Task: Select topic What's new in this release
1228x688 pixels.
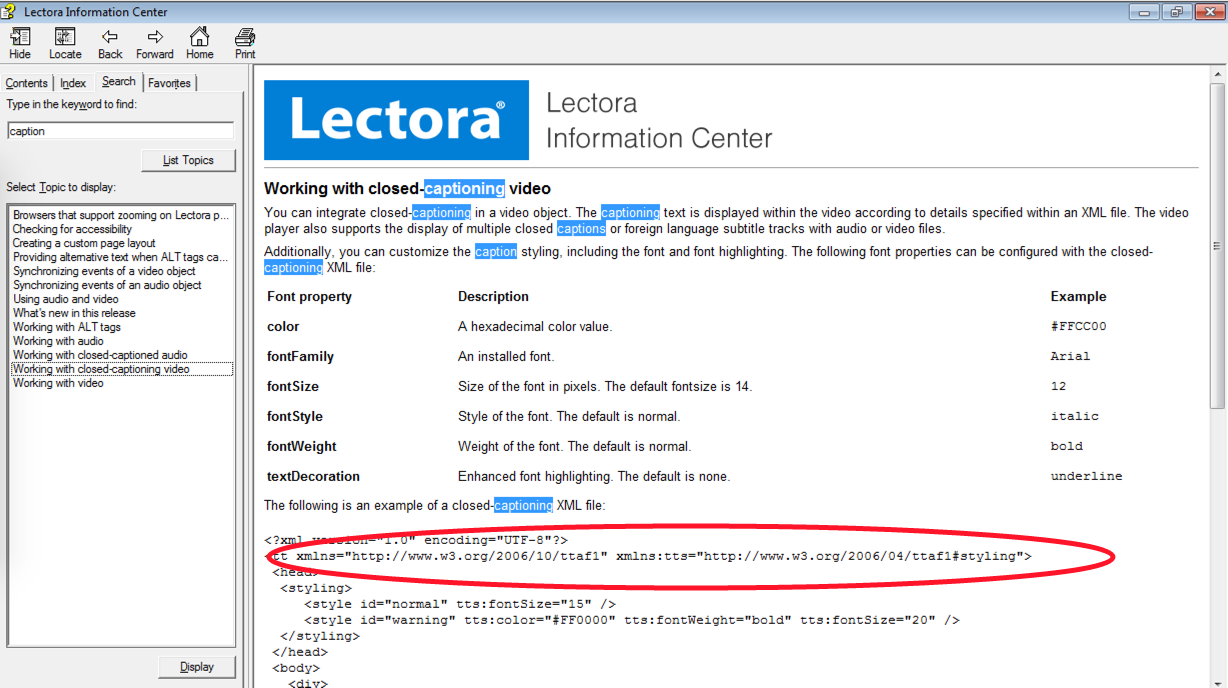Action: coord(74,313)
